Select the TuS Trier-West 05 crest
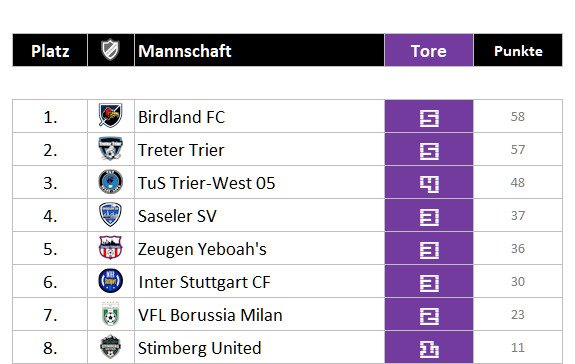575x364 pixels. pyautogui.click(x=110, y=181)
